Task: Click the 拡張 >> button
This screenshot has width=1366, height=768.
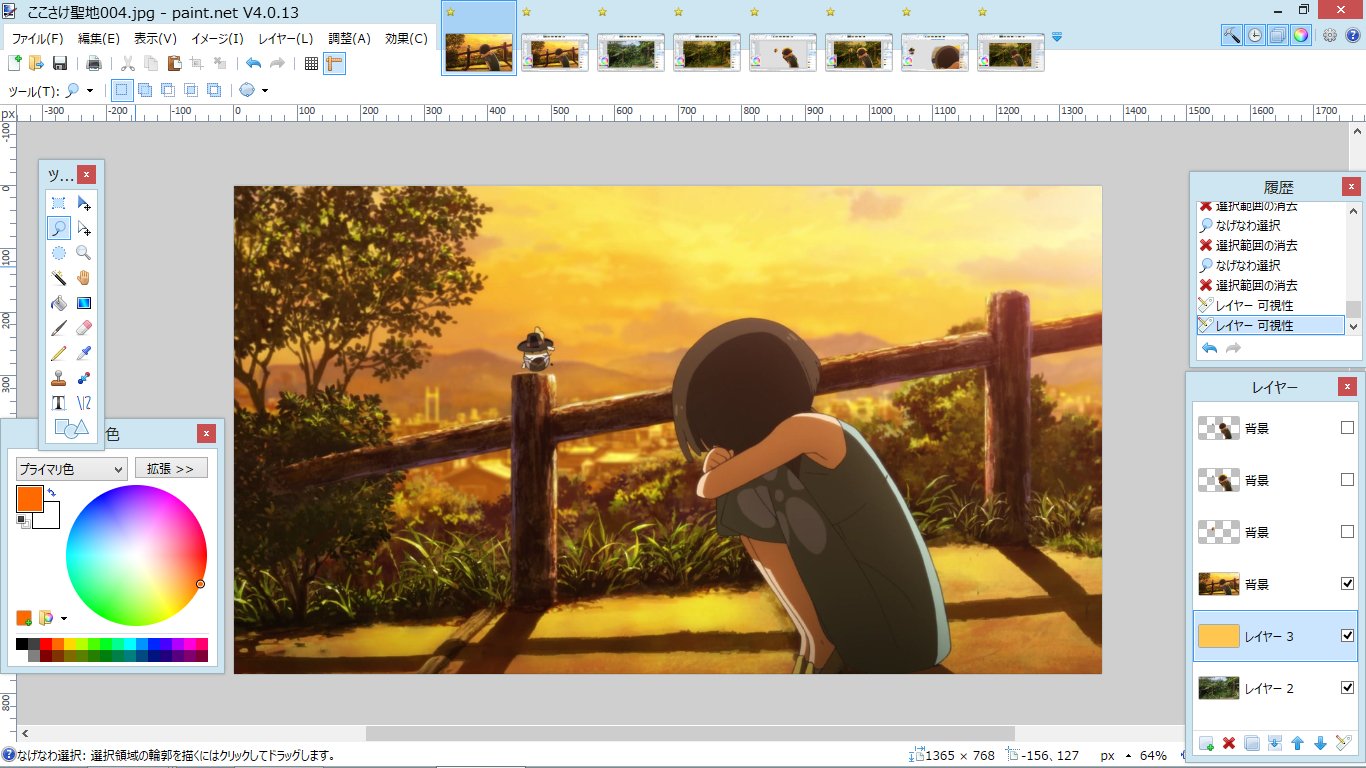Action: coord(171,468)
